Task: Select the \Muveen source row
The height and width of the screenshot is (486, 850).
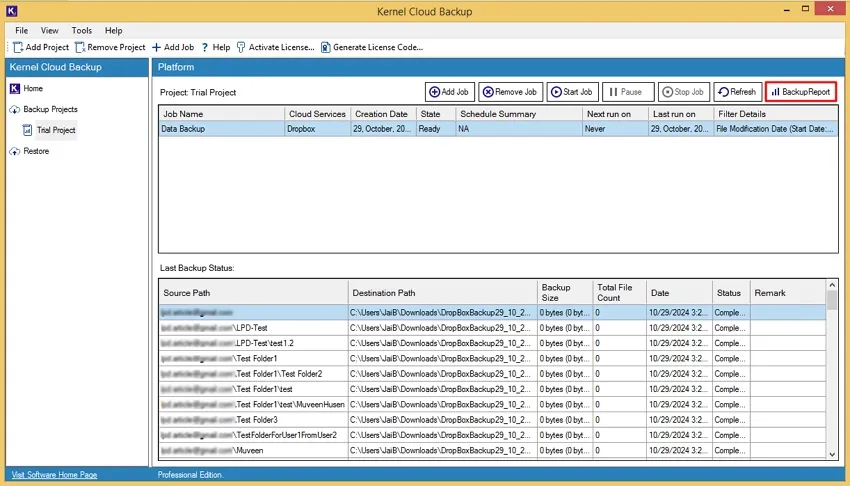Action: click(492, 450)
